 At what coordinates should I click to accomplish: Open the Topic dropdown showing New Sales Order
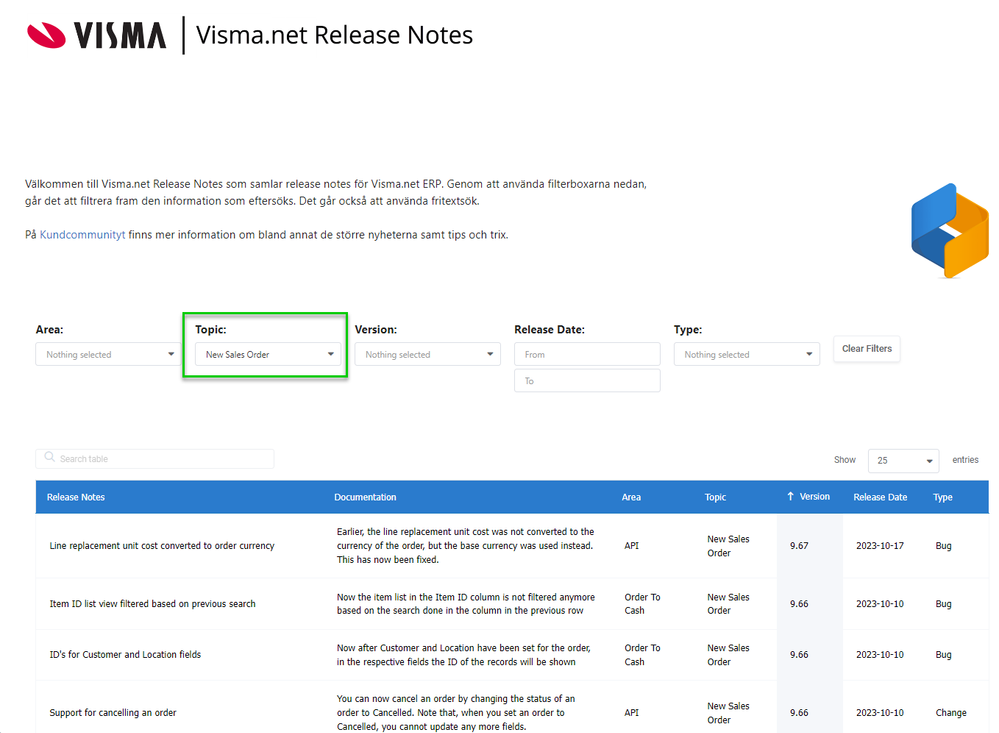[268, 354]
